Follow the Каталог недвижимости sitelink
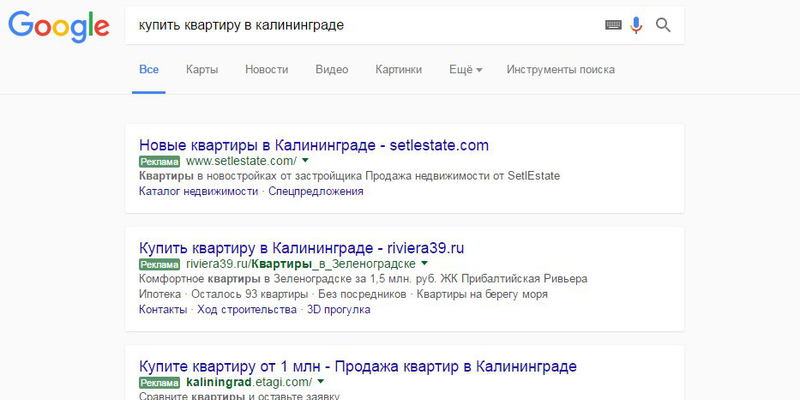The width and height of the screenshot is (800, 400). tap(198, 191)
